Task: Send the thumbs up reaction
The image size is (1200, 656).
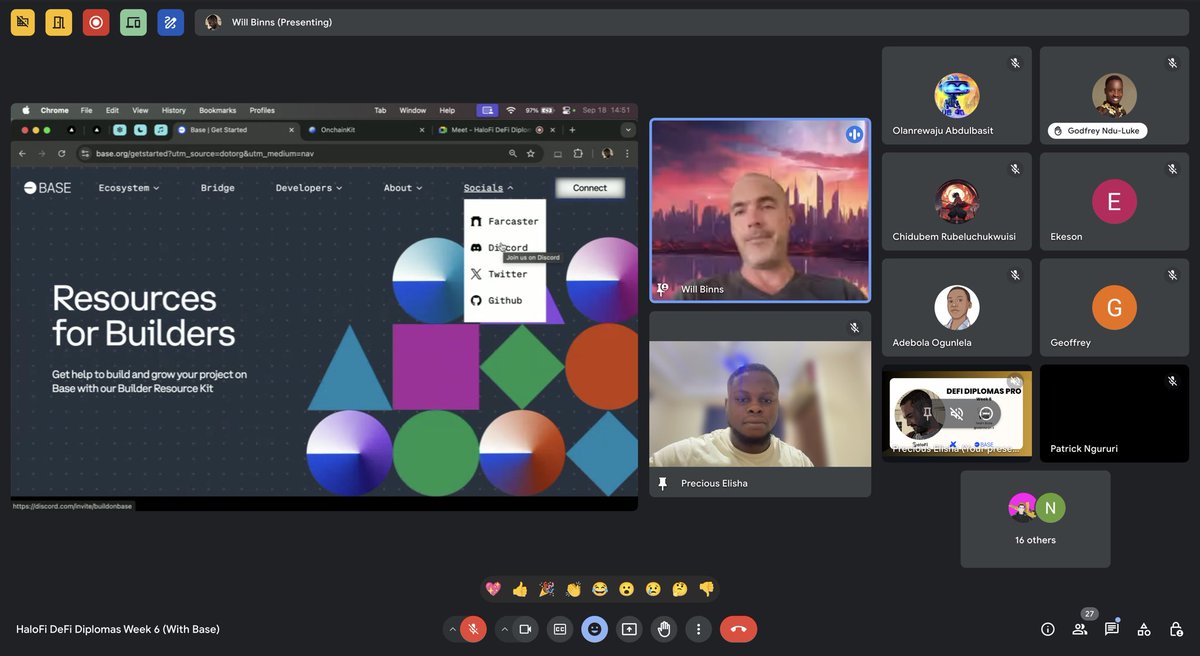Action: pyautogui.click(x=519, y=590)
